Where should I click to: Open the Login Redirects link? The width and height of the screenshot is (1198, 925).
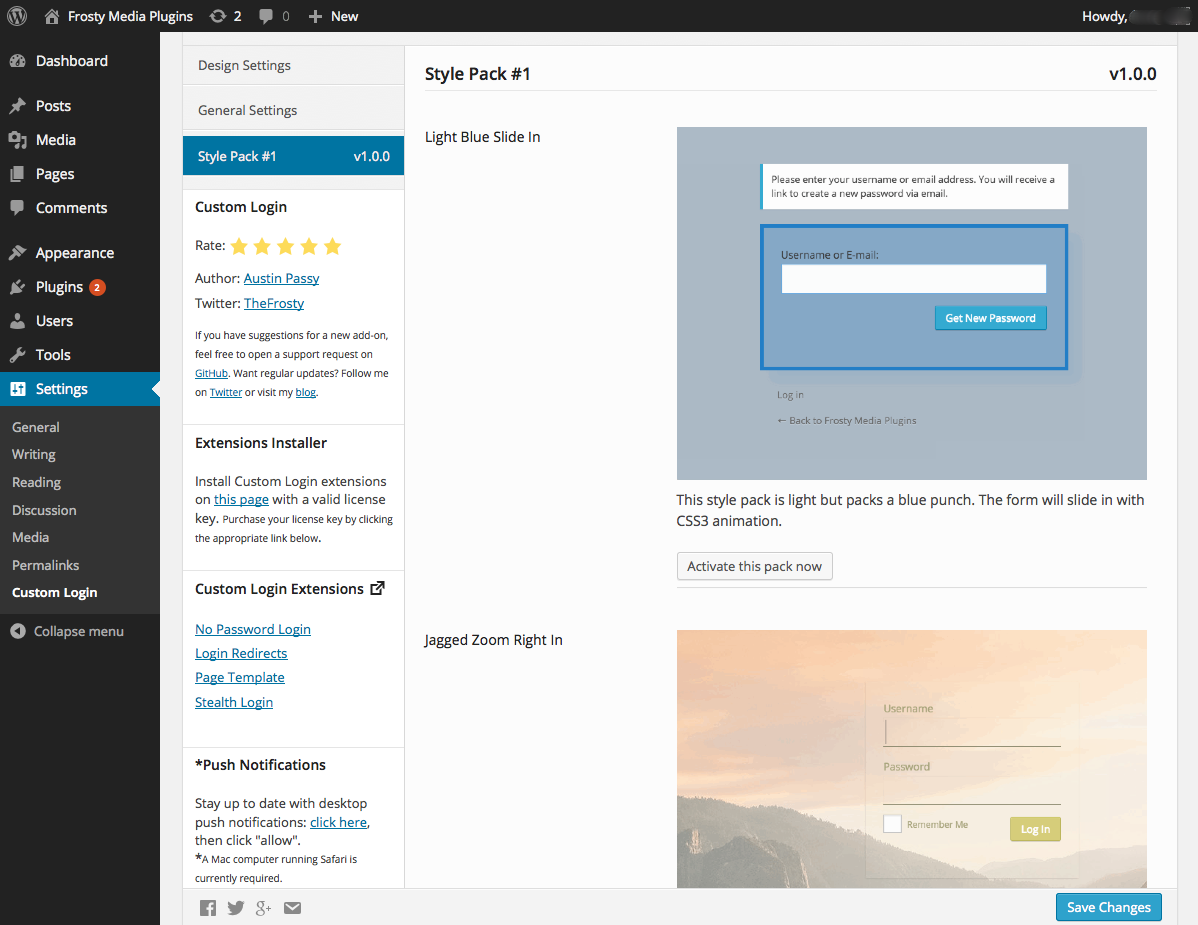[241, 653]
